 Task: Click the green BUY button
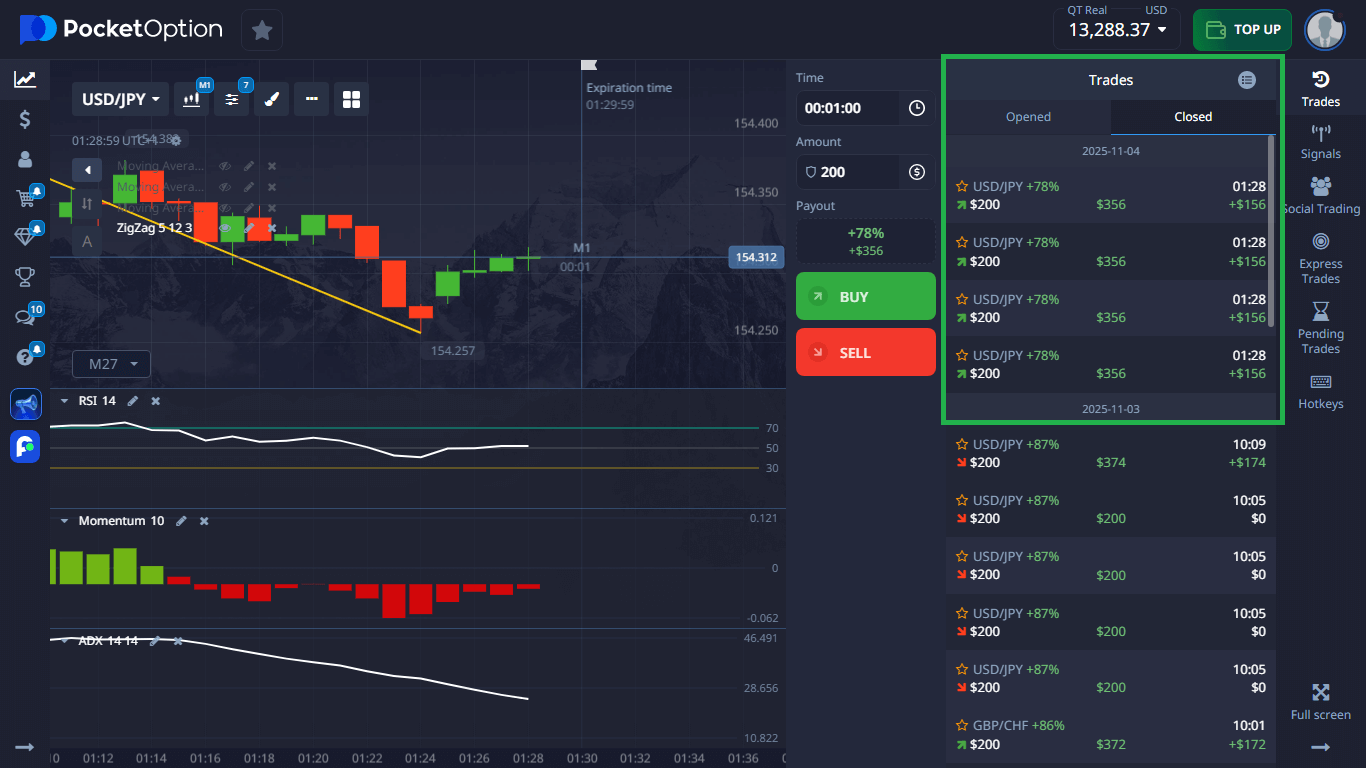865,296
